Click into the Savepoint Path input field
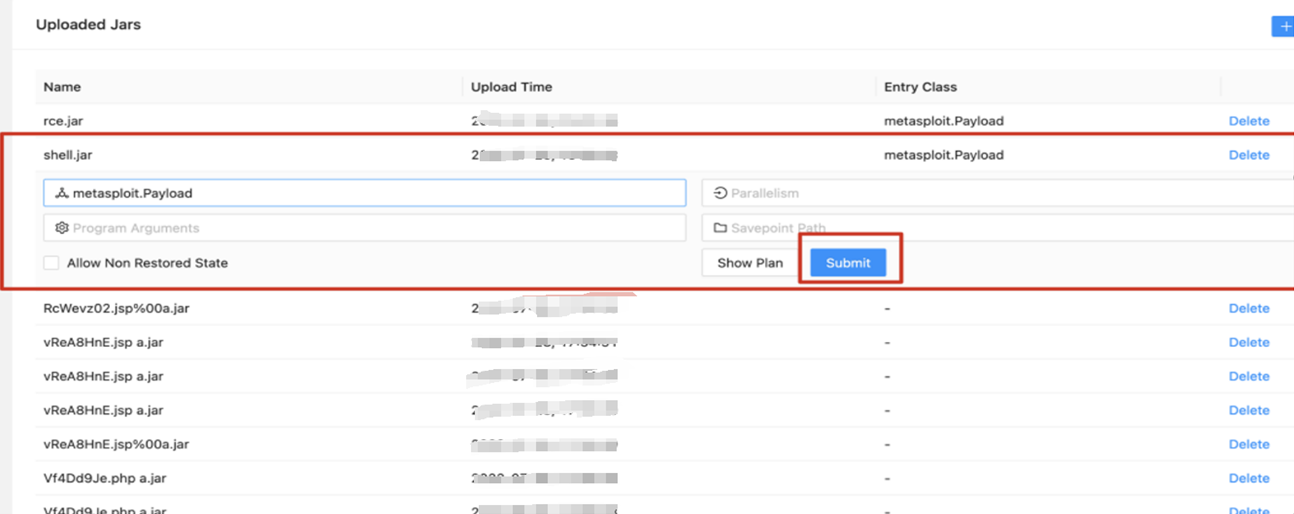The image size is (1294, 514). tap(998, 228)
